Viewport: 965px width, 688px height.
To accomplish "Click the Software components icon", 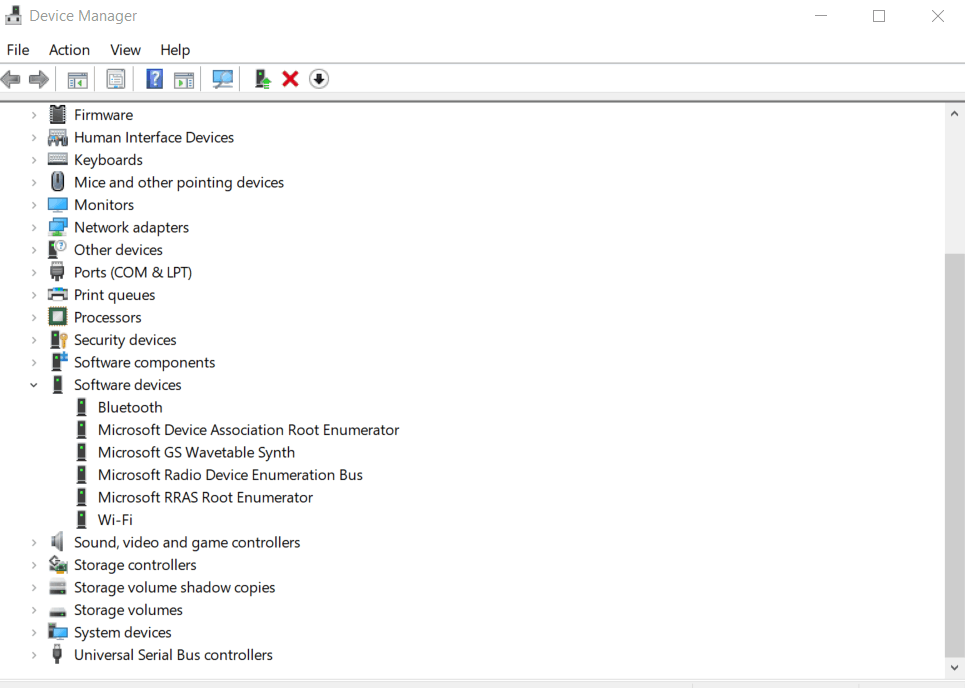I will pos(59,362).
